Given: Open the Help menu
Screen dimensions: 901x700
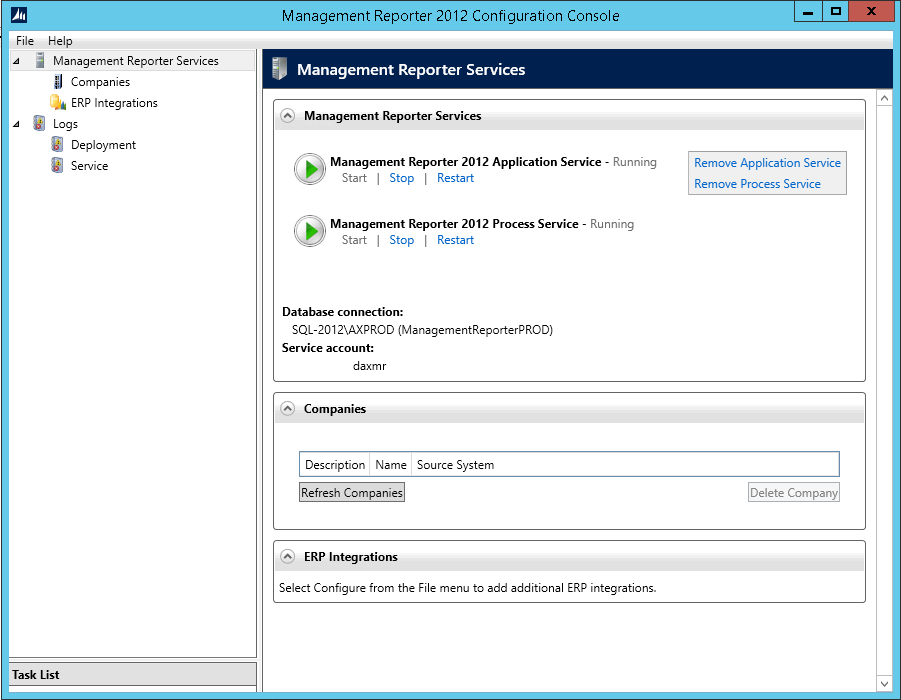Looking at the screenshot, I should 60,41.
